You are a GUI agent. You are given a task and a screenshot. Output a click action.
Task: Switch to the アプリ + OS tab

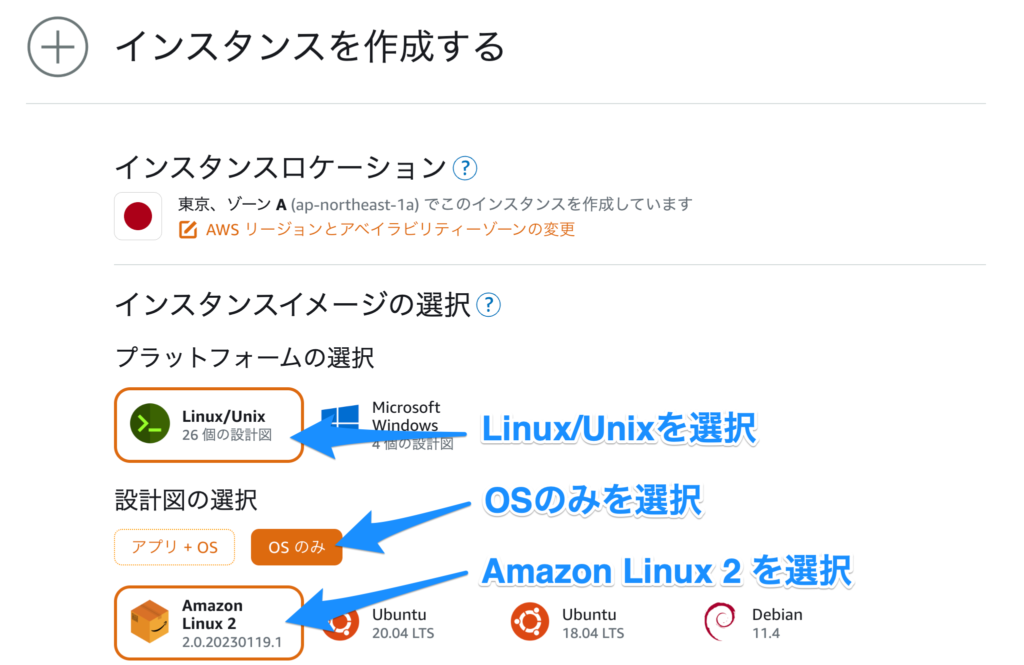[174, 547]
